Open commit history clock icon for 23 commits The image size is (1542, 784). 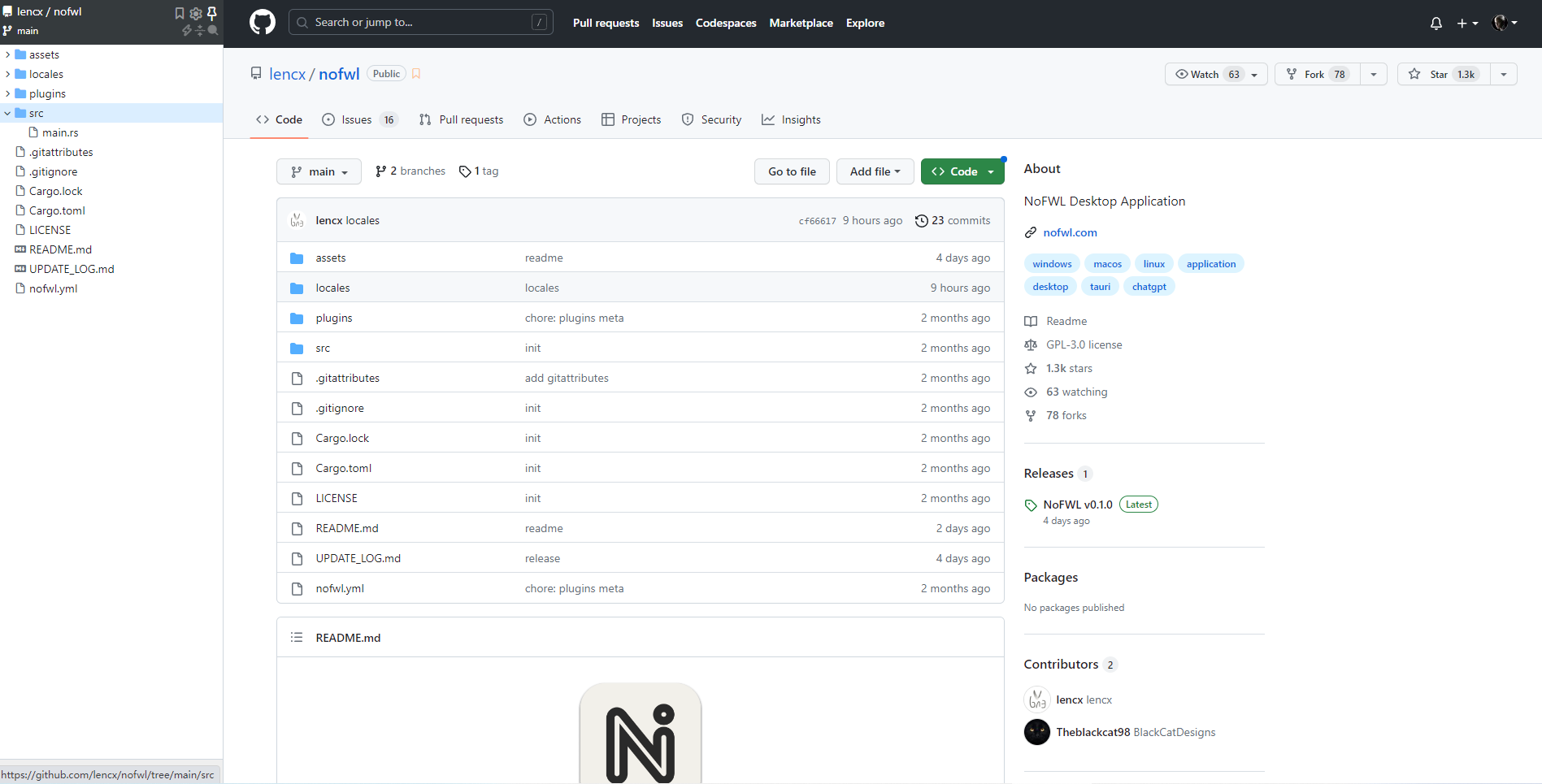tap(921, 221)
